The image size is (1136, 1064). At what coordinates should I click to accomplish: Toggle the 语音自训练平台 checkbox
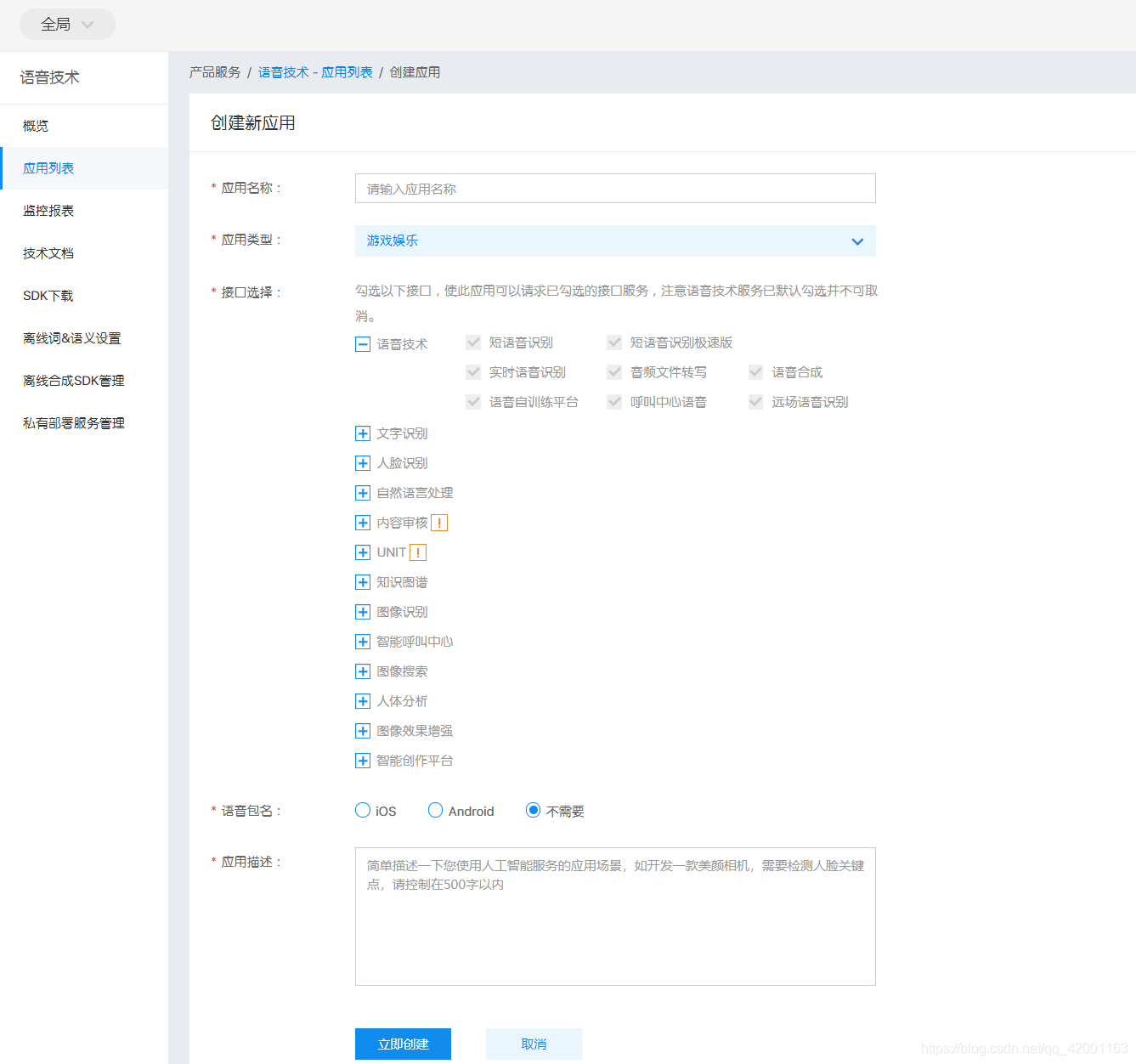(473, 402)
